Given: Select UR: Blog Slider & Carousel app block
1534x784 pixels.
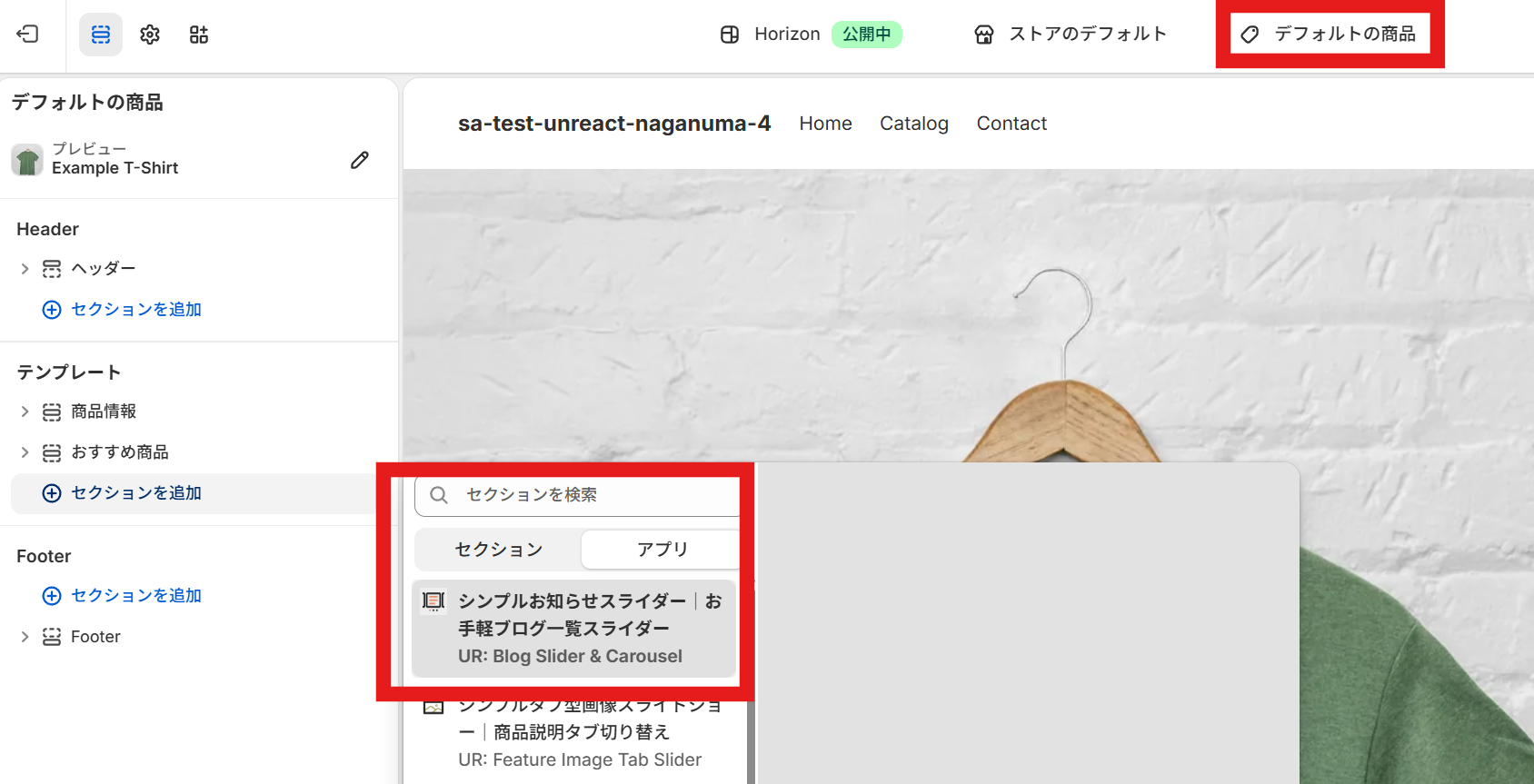Looking at the screenshot, I should pyautogui.click(x=573, y=629).
